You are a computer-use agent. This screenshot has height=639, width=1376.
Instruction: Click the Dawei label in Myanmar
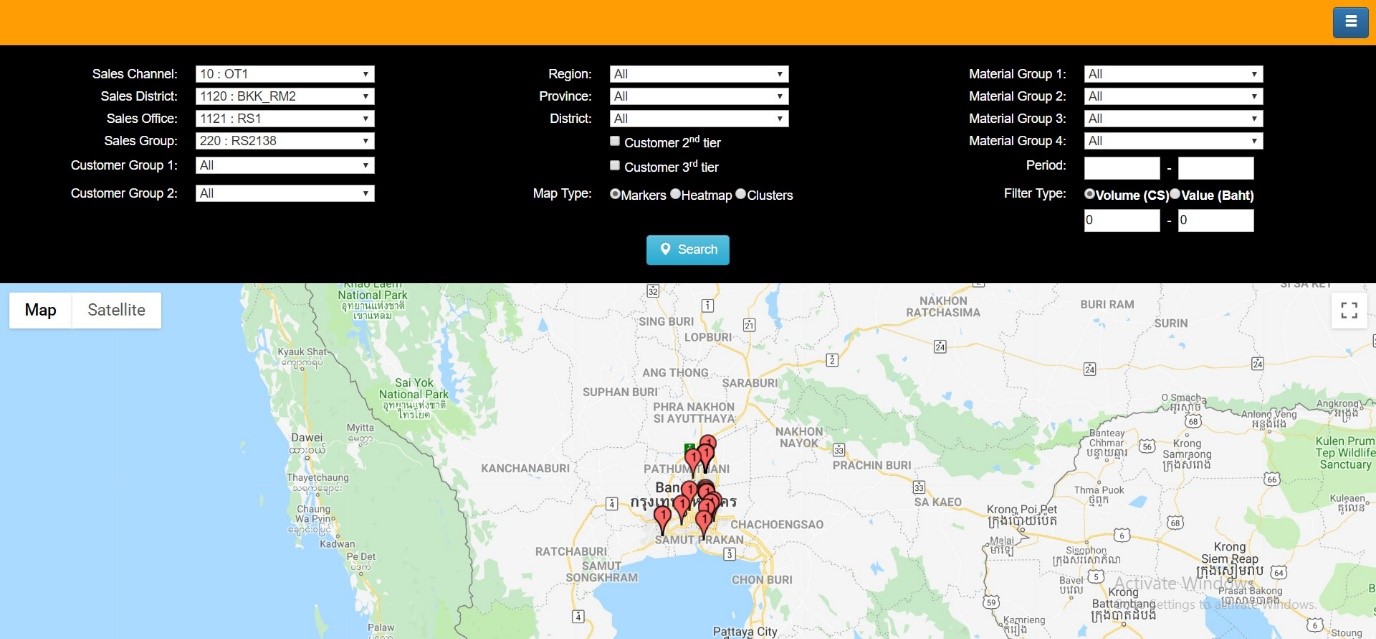[307, 437]
